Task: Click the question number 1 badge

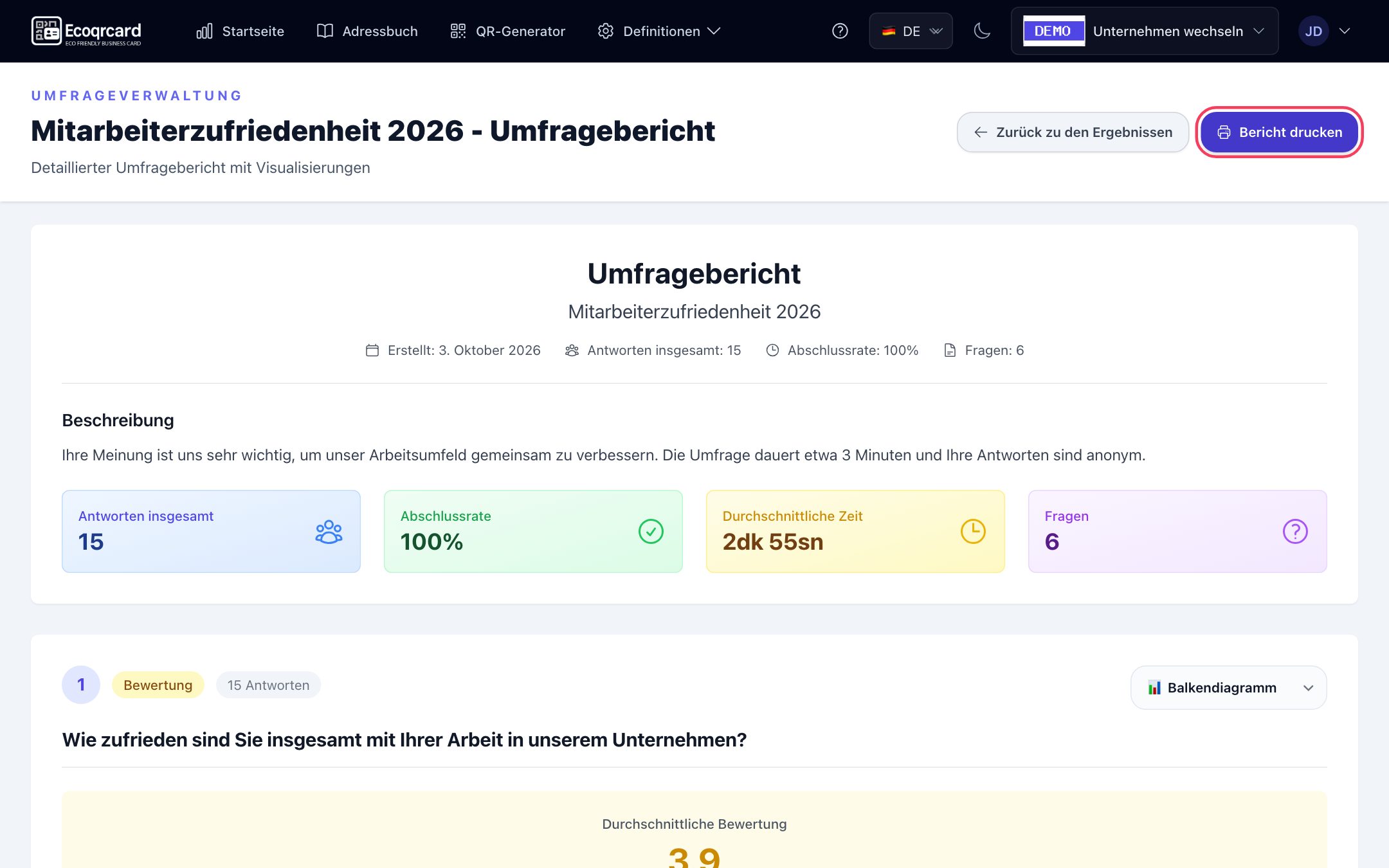Action: tap(81, 685)
